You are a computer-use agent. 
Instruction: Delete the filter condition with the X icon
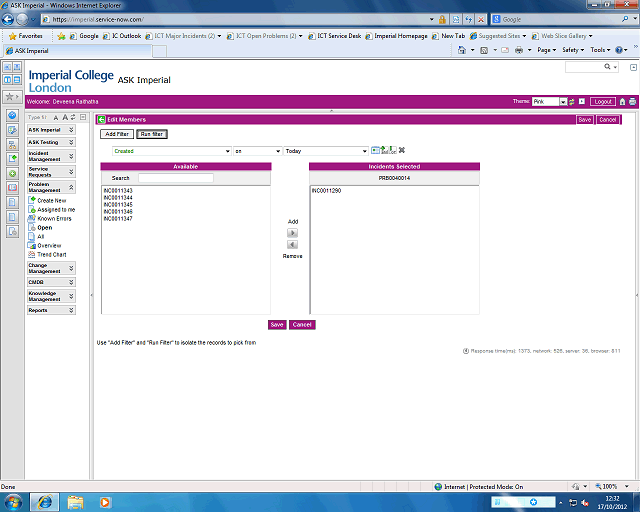[x=402, y=151]
